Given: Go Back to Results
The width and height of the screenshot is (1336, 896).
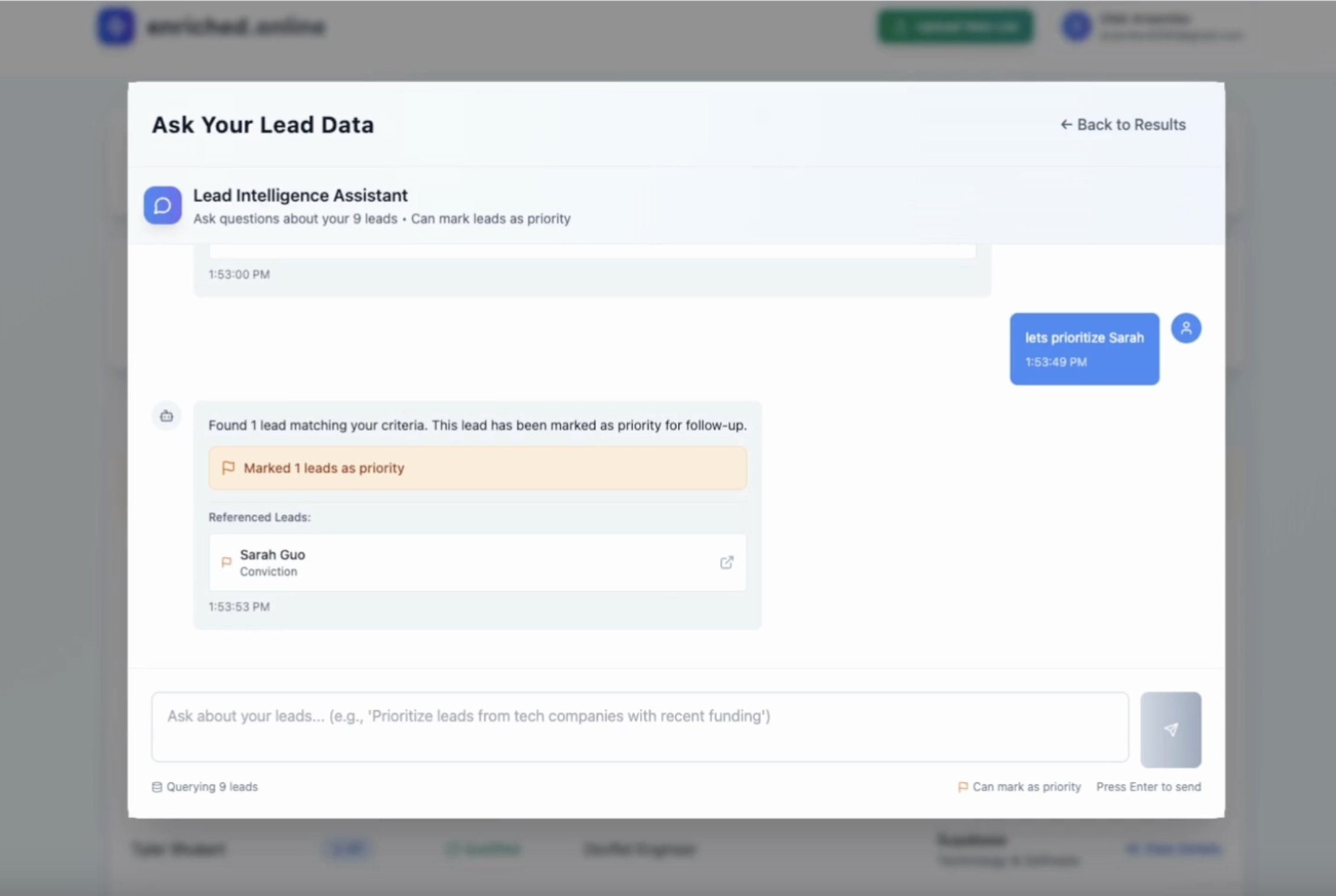Looking at the screenshot, I should pos(1123,125).
